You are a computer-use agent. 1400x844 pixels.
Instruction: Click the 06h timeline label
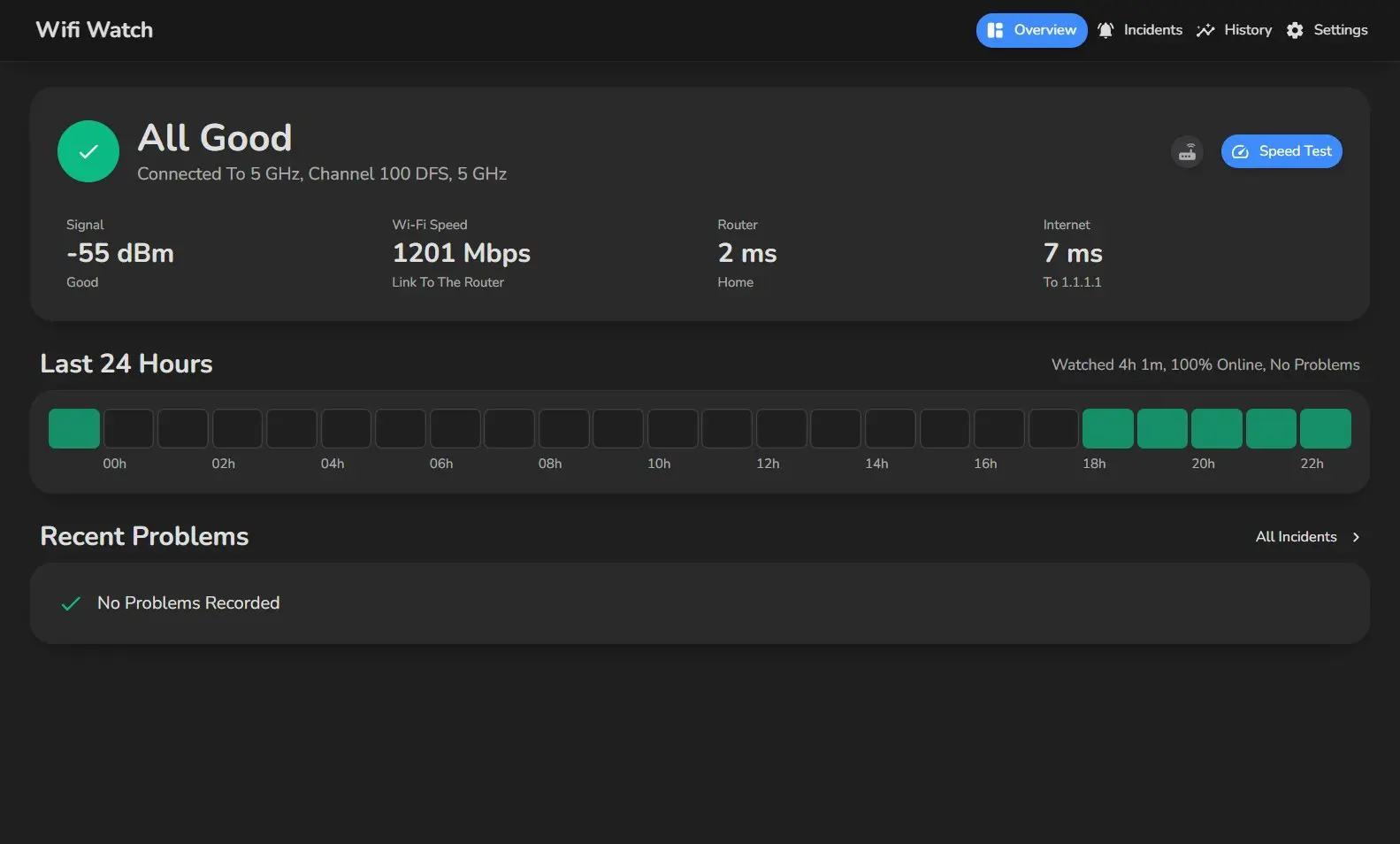(x=441, y=464)
